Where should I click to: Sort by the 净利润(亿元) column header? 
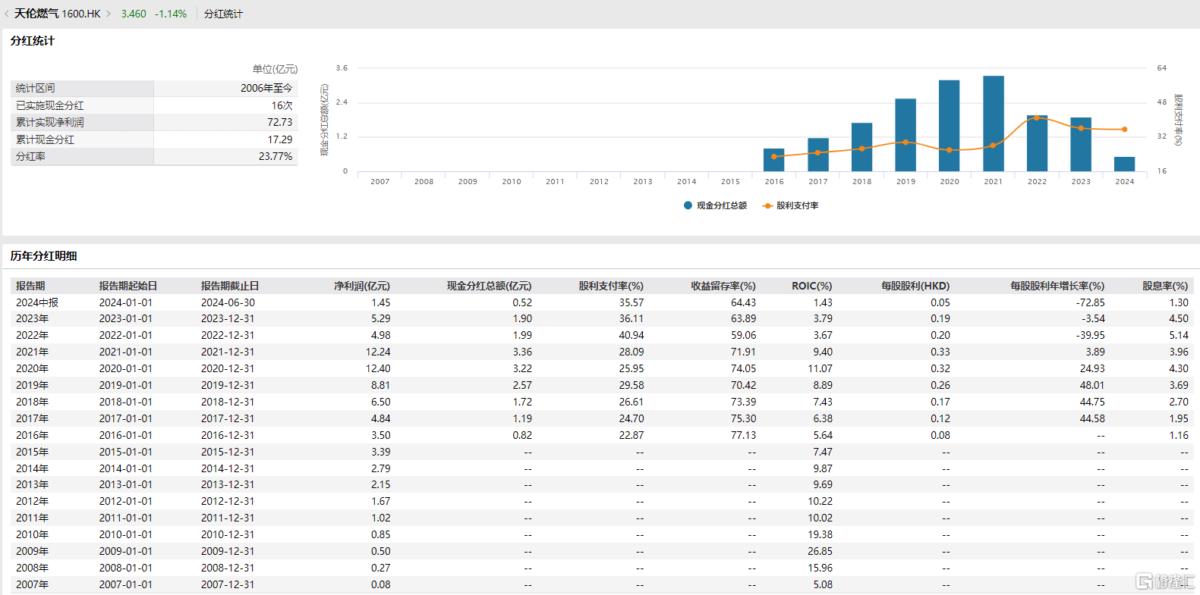pyautogui.click(x=361, y=285)
